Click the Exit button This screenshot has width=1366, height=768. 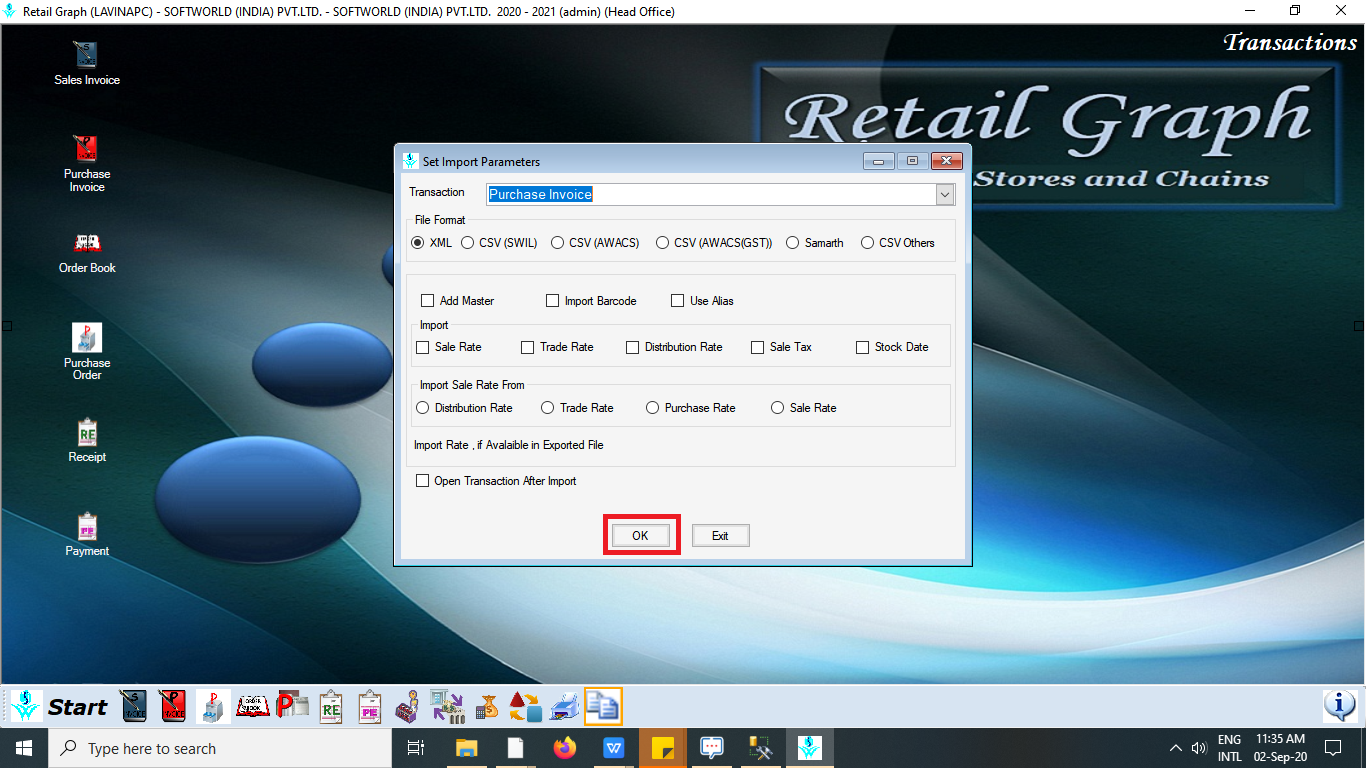tap(720, 536)
